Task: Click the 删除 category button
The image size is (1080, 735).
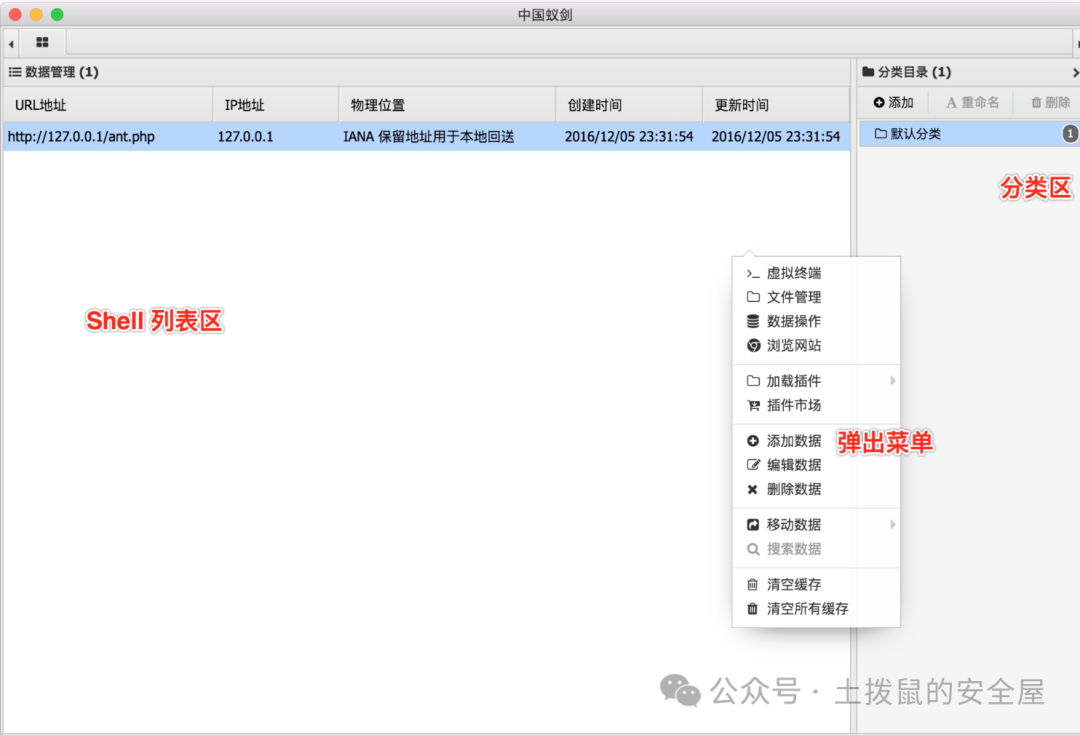Action: pyautogui.click(x=1050, y=103)
